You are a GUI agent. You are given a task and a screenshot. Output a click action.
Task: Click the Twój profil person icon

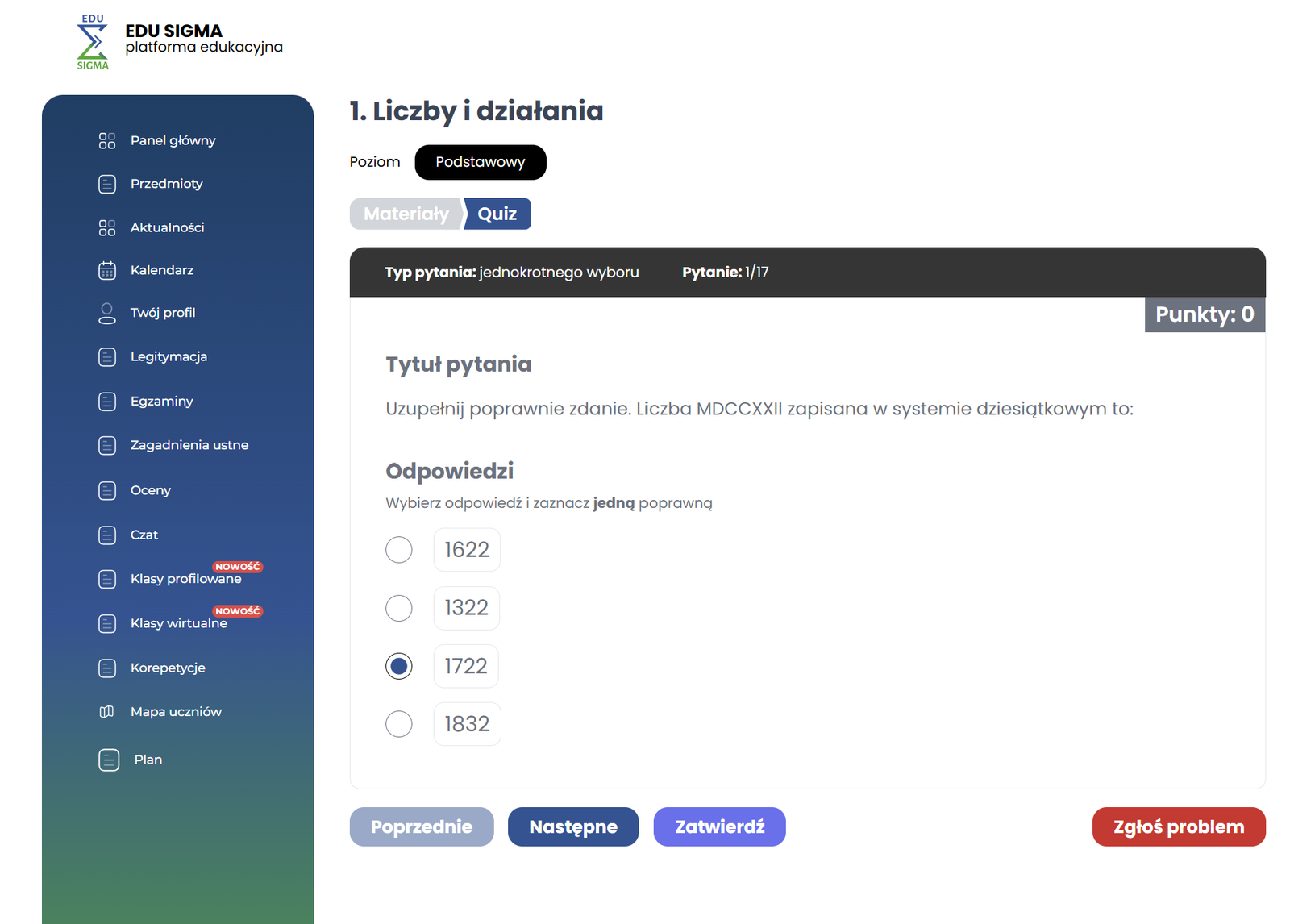pos(107,314)
